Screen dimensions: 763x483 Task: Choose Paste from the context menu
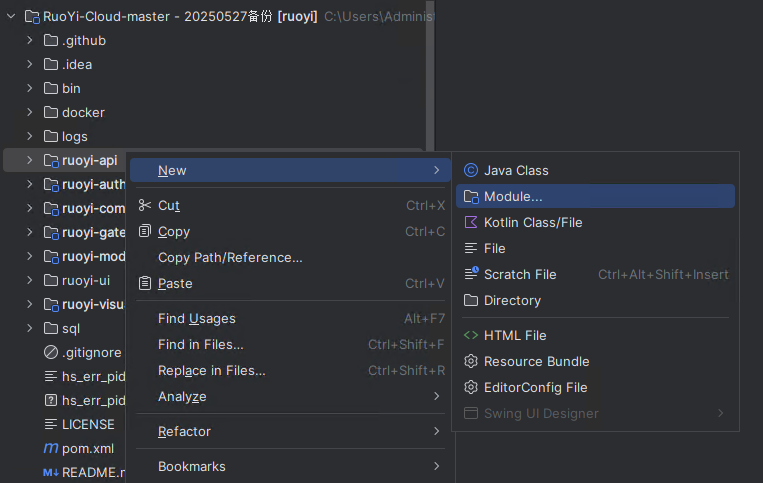coord(290,283)
